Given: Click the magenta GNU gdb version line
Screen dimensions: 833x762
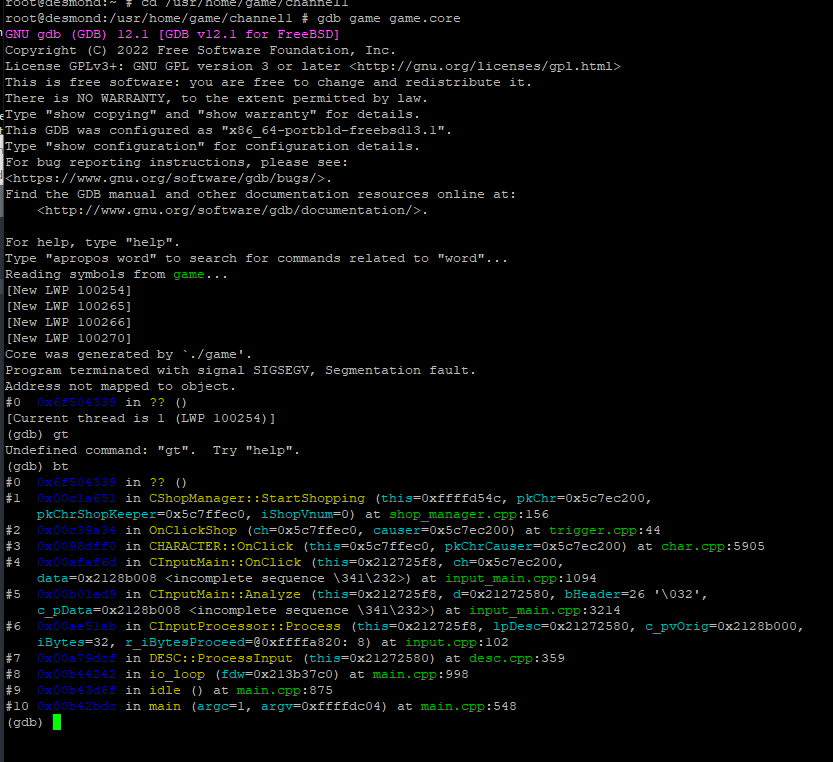Looking at the screenshot, I should [x=172, y=34].
